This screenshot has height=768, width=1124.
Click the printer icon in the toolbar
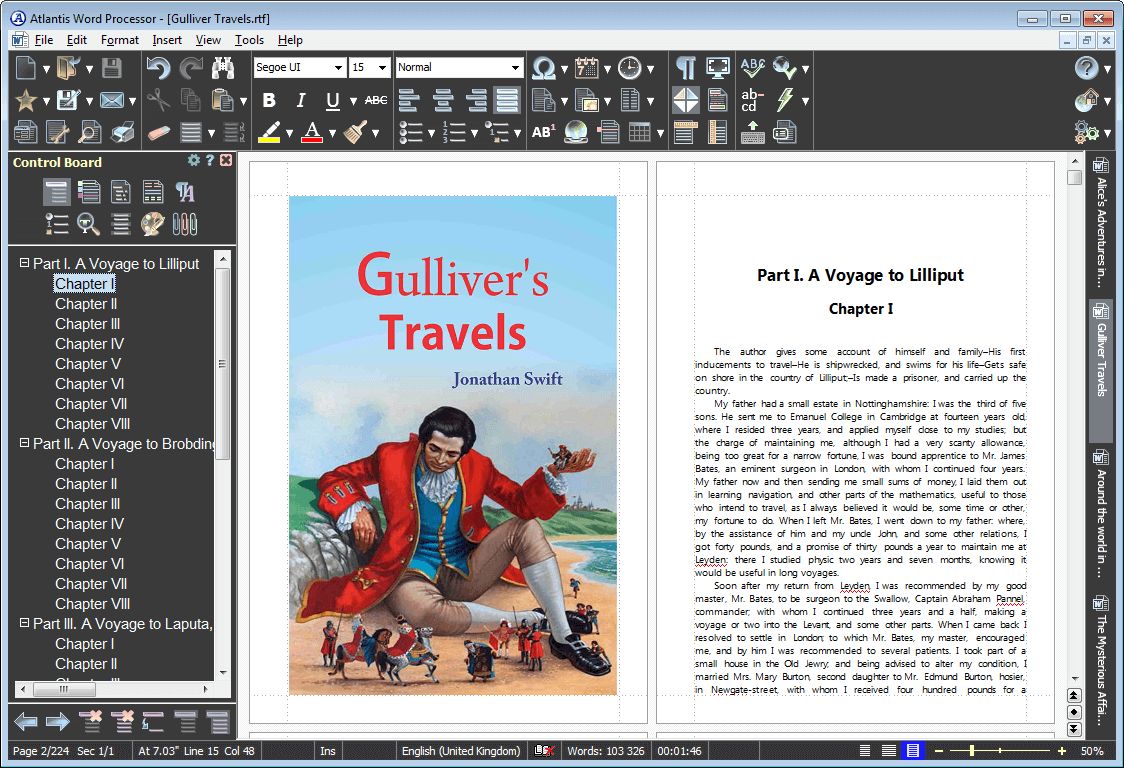(122, 133)
